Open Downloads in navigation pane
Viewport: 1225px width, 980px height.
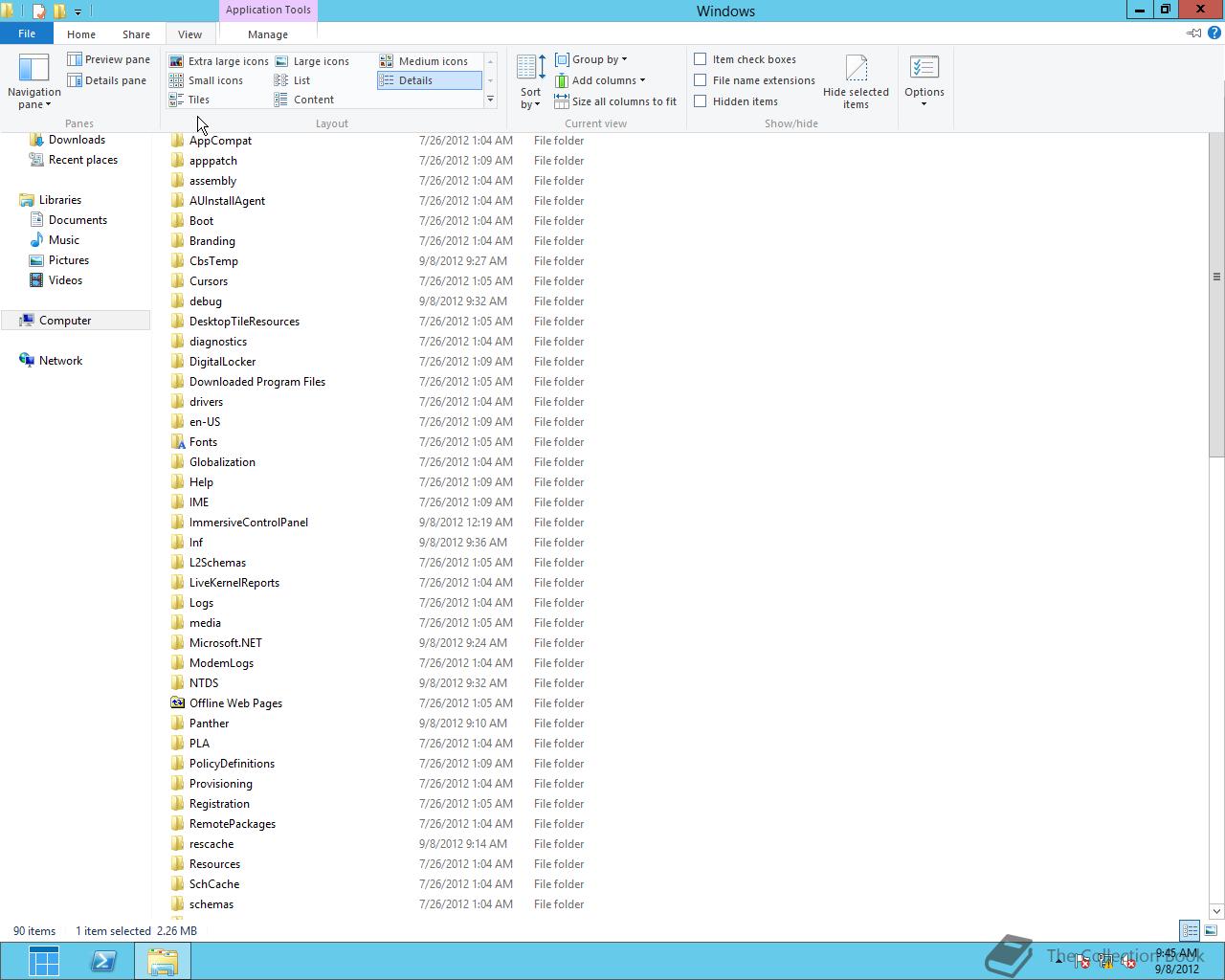point(67,140)
